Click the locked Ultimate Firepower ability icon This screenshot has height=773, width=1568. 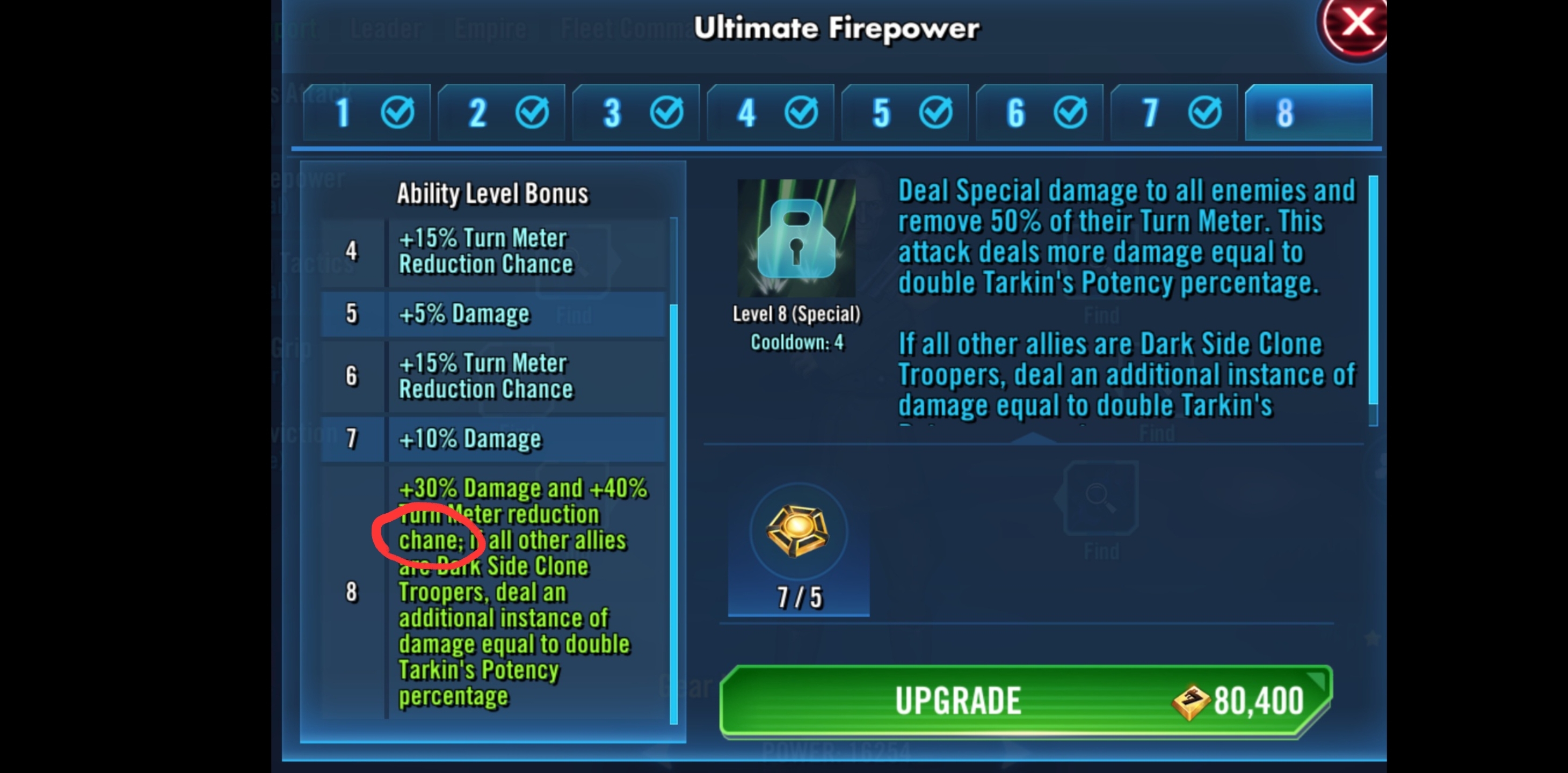[796, 238]
